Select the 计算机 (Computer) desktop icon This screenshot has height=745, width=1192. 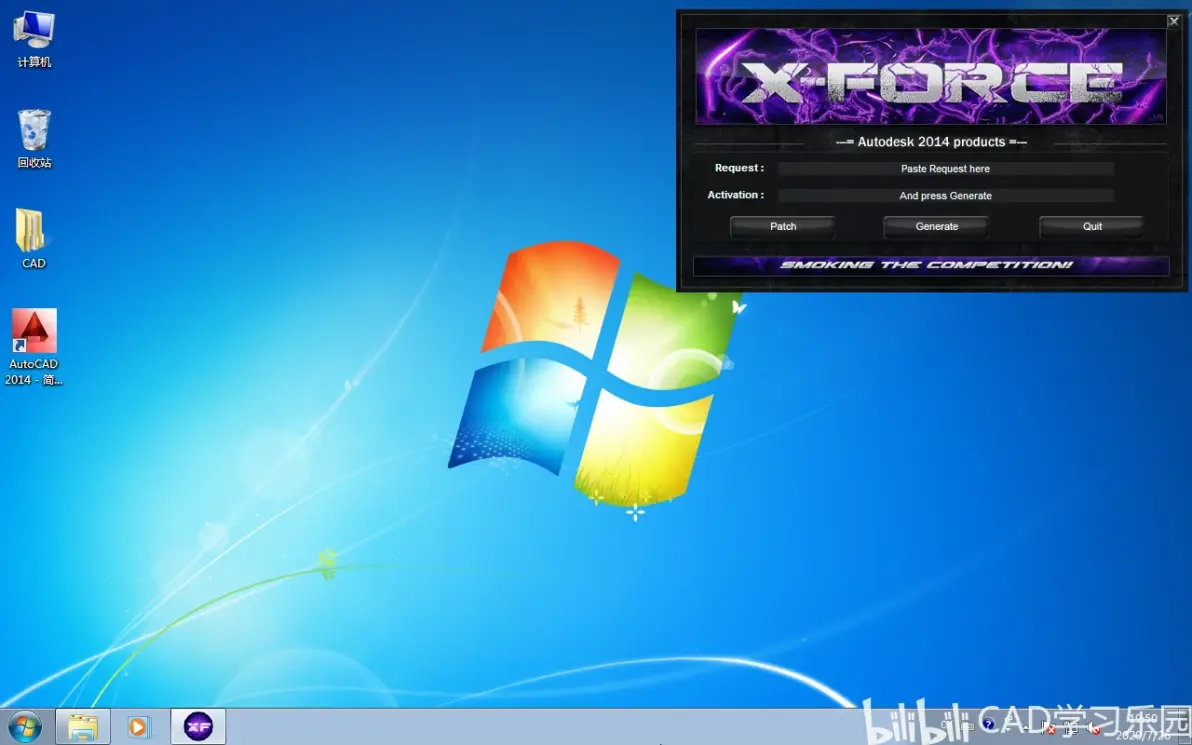pos(34,40)
